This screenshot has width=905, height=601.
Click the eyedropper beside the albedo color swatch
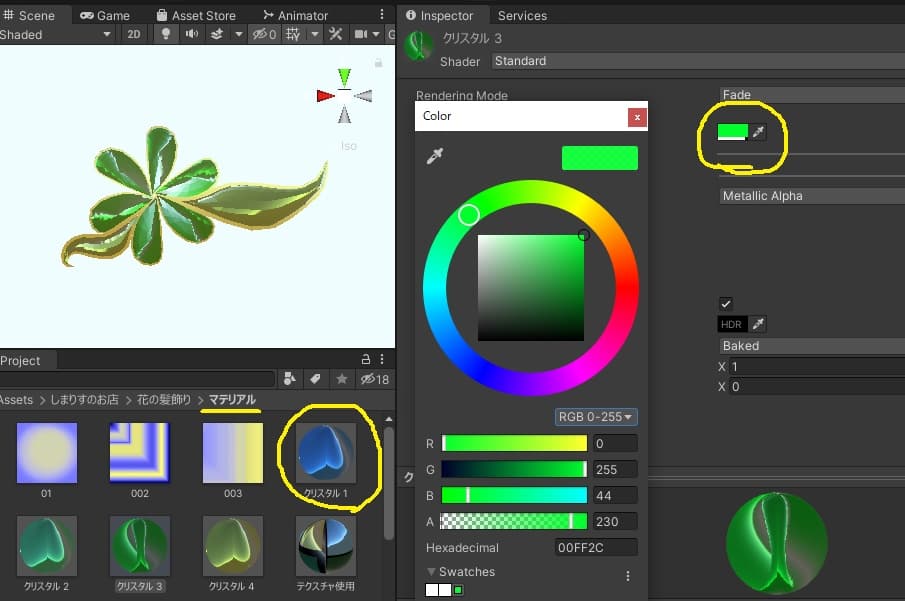pyautogui.click(x=759, y=132)
